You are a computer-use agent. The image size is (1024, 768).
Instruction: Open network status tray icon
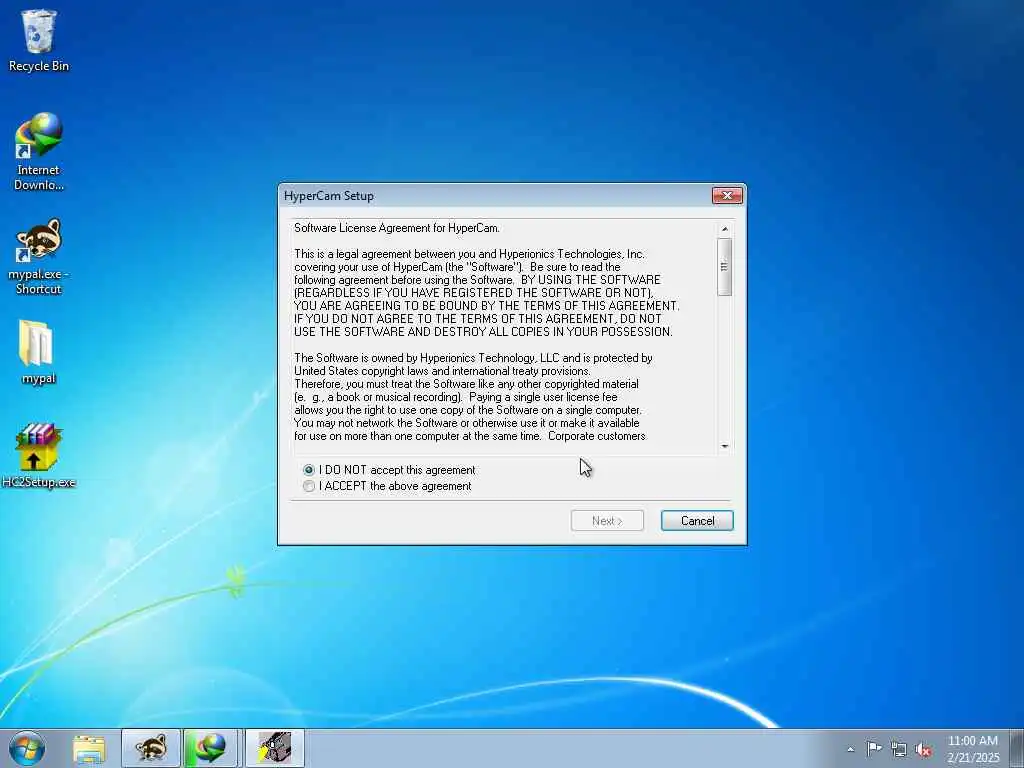click(x=899, y=749)
